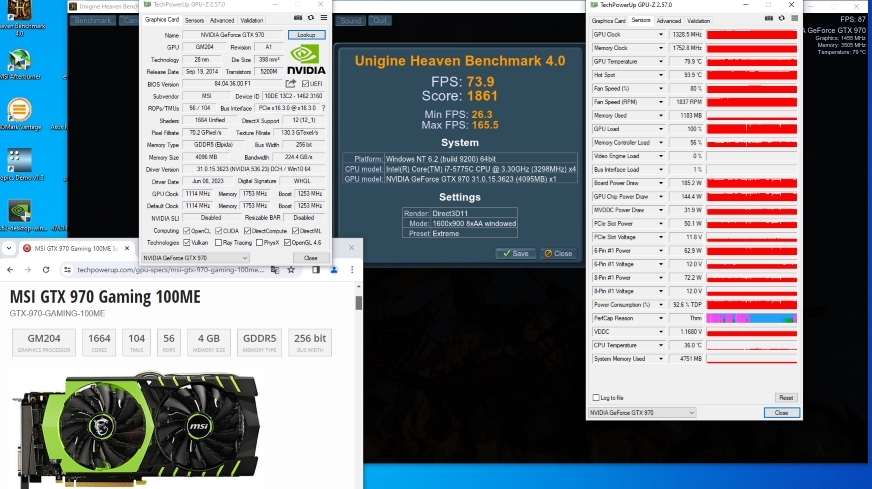Click the Lookup button

(x=306, y=34)
